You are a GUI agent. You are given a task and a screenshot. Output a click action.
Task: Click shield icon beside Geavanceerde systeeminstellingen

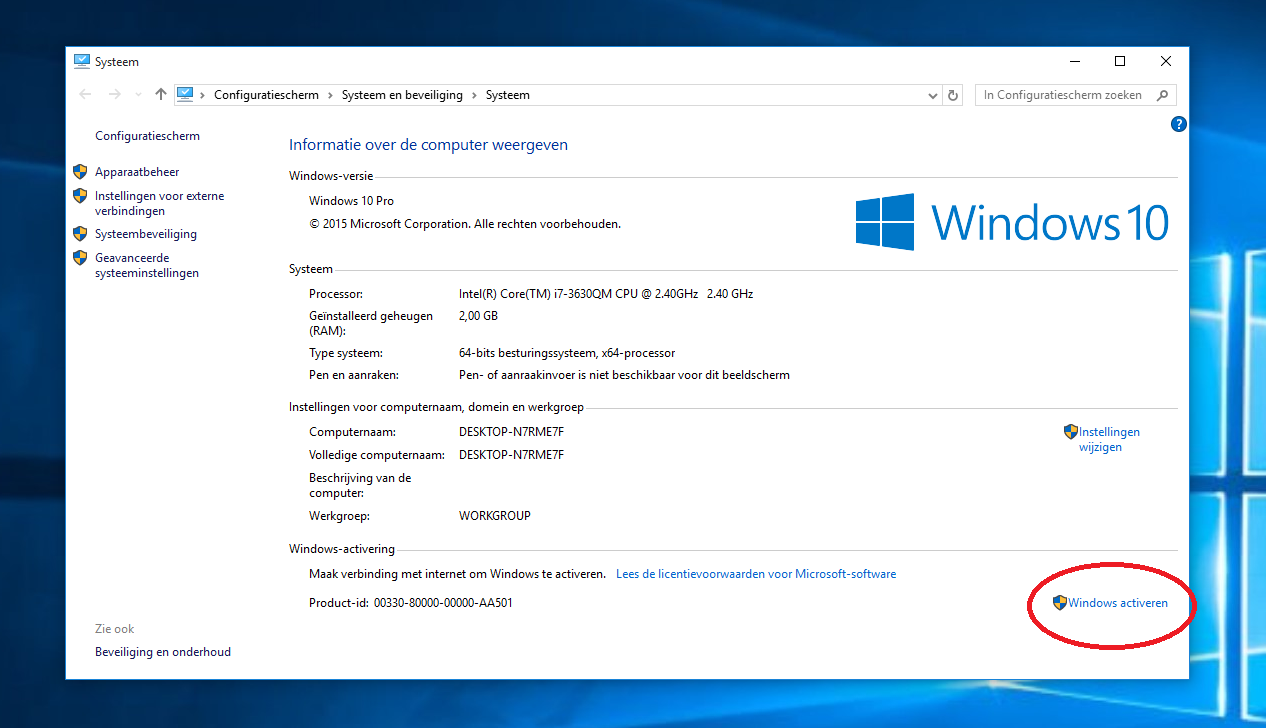click(x=81, y=257)
